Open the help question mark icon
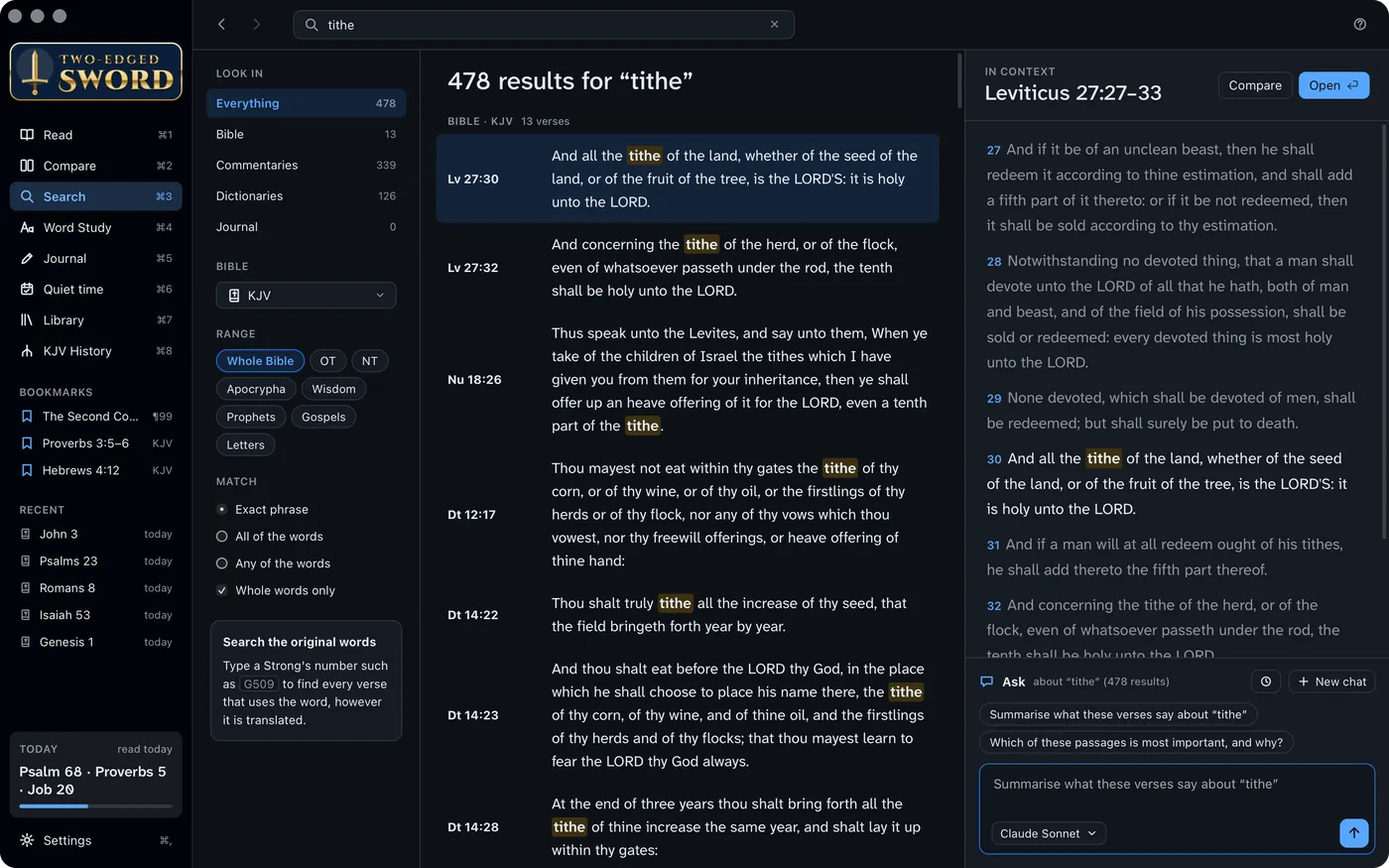 1359,25
